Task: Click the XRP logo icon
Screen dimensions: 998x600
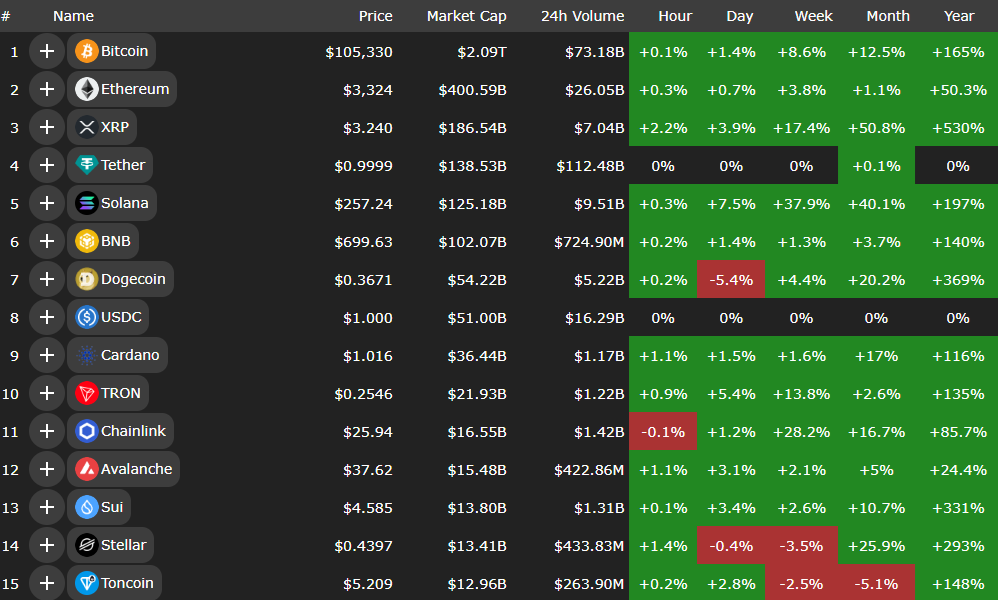Action: point(86,127)
